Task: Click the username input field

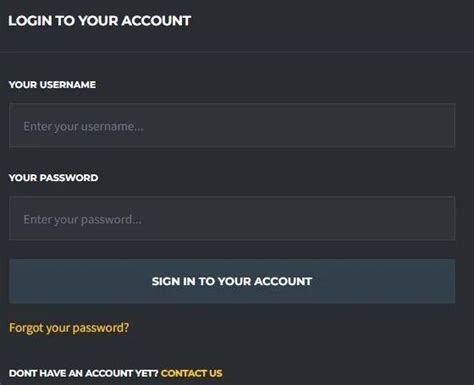Action: 232,125
